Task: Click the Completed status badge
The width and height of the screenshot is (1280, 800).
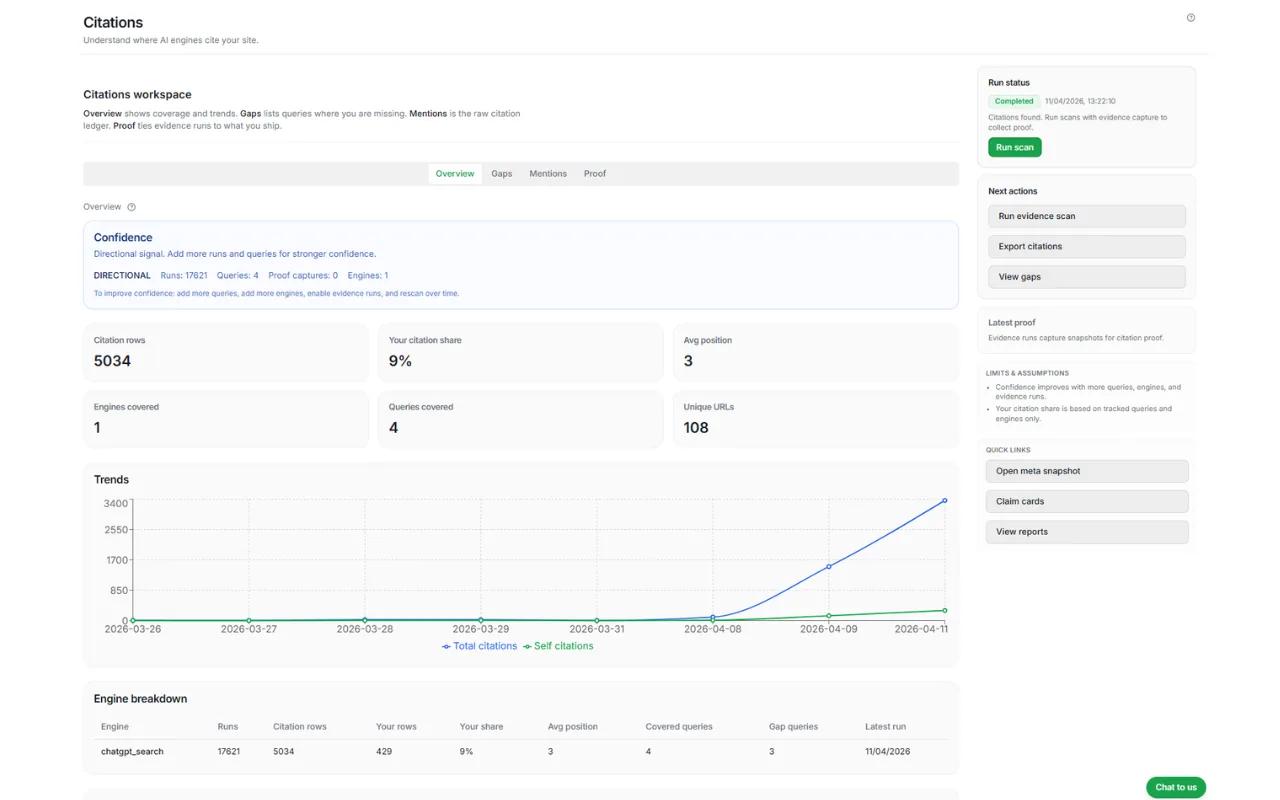Action: [x=1014, y=101]
